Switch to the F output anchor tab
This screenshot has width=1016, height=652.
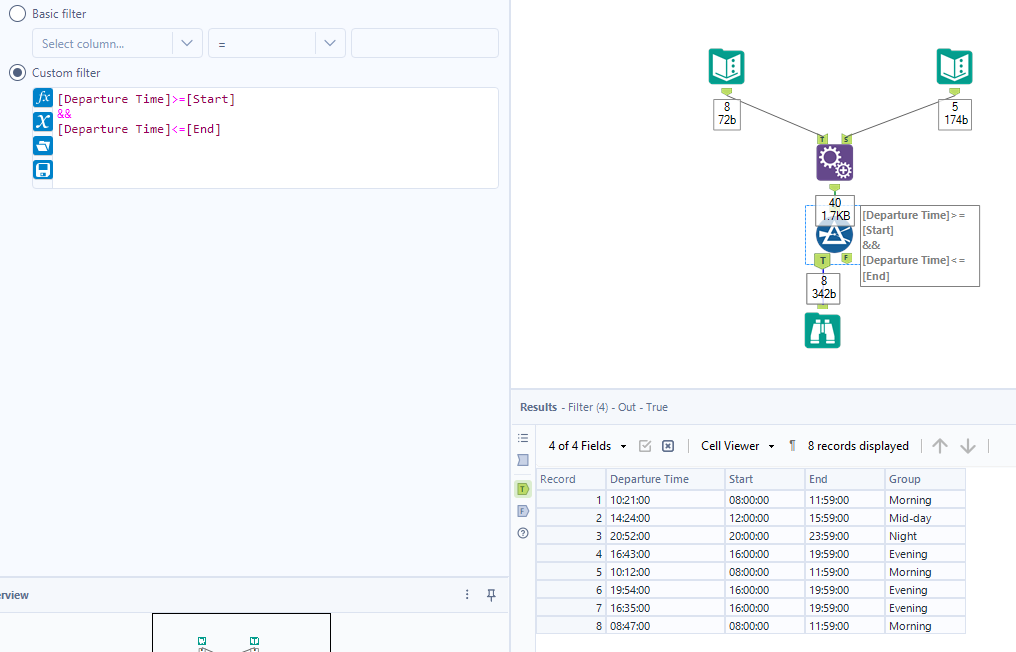tap(522, 511)
